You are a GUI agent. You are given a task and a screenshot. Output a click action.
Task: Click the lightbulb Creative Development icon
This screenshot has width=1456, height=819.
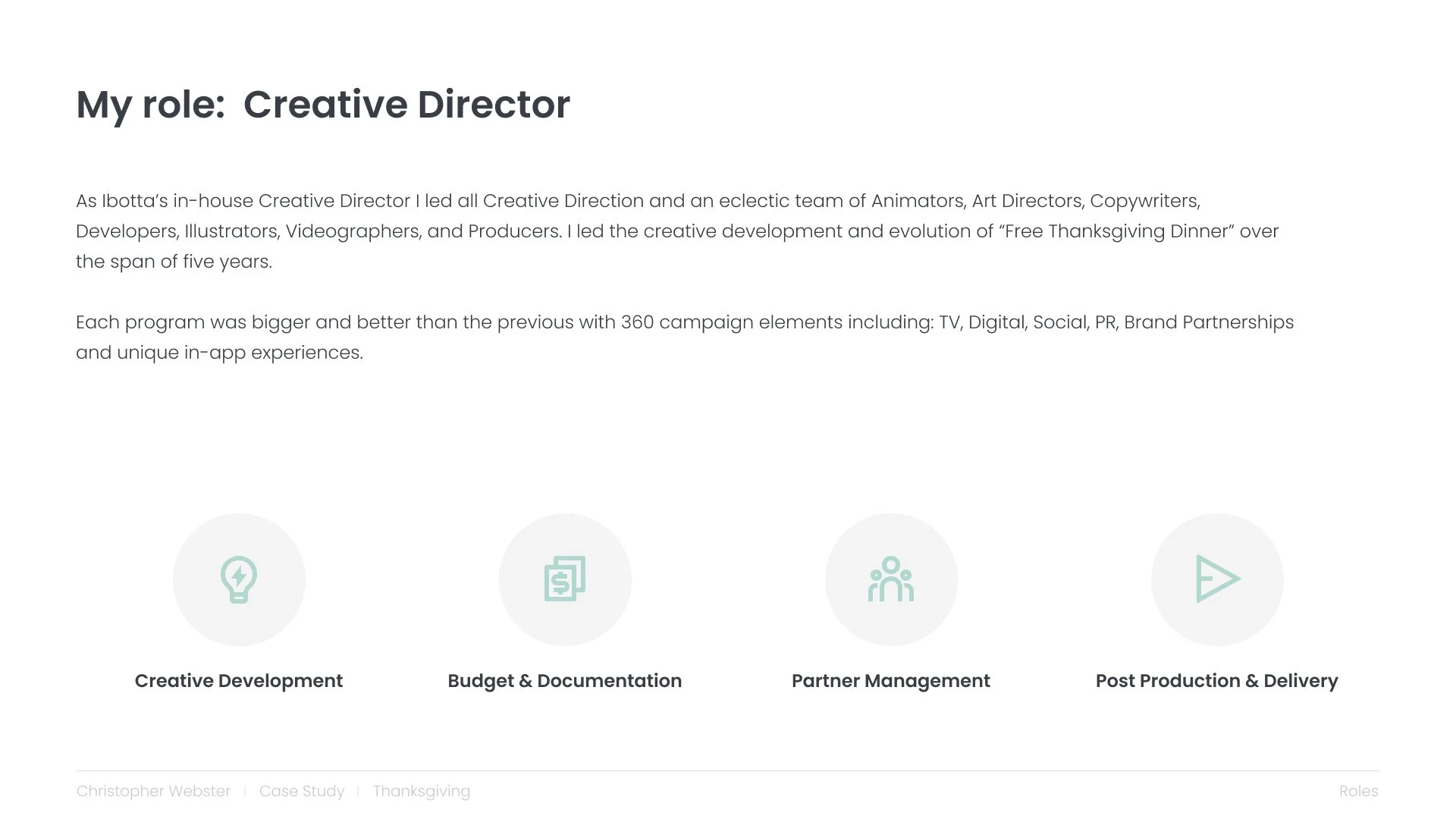pyautogui.click(x=239, y=579)
